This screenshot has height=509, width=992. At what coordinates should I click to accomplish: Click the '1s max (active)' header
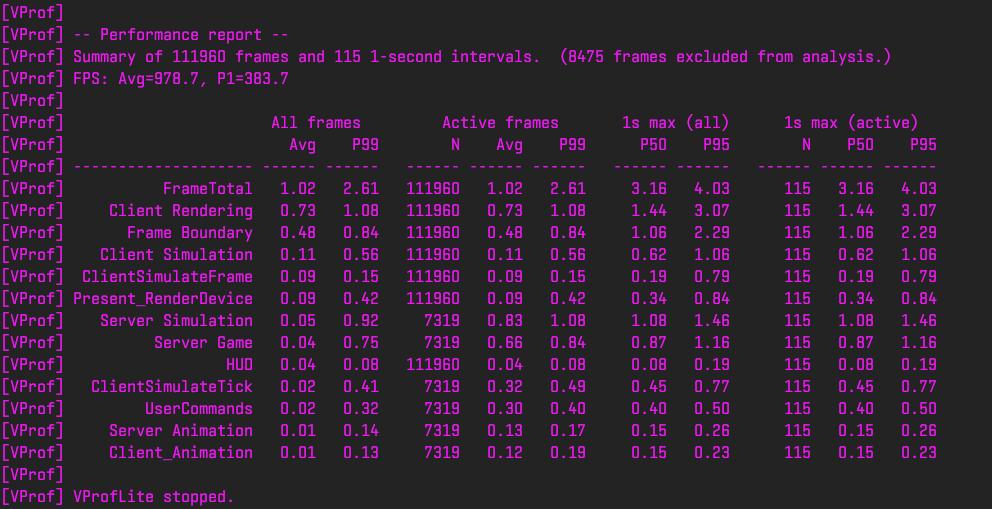click(850, 123)
